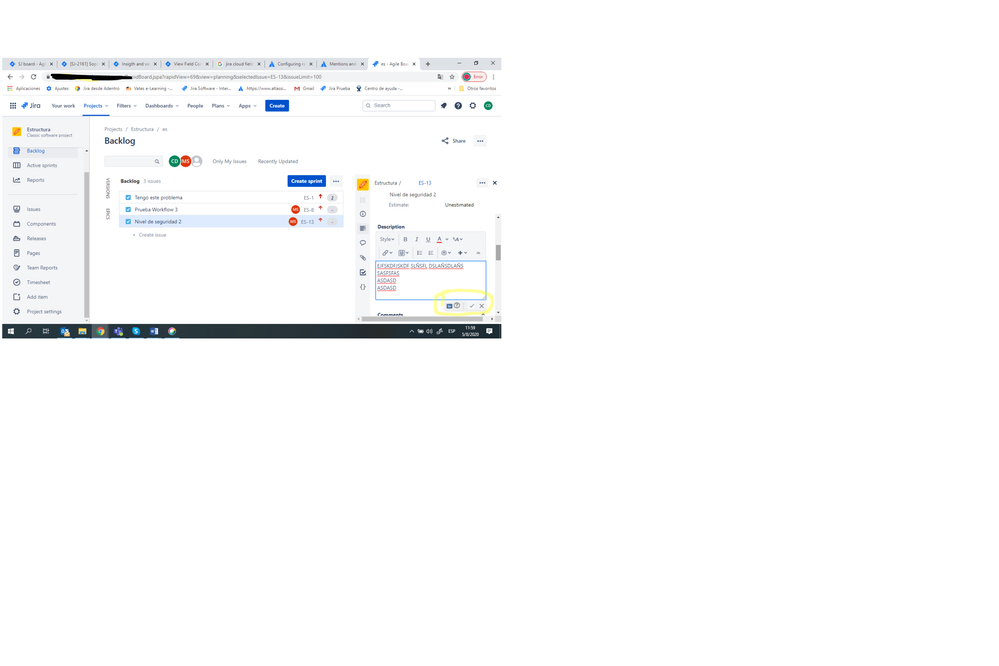Jump to comments section icon in issue panel
Screen dimensions: 999x666
click(x=363, y=243)
